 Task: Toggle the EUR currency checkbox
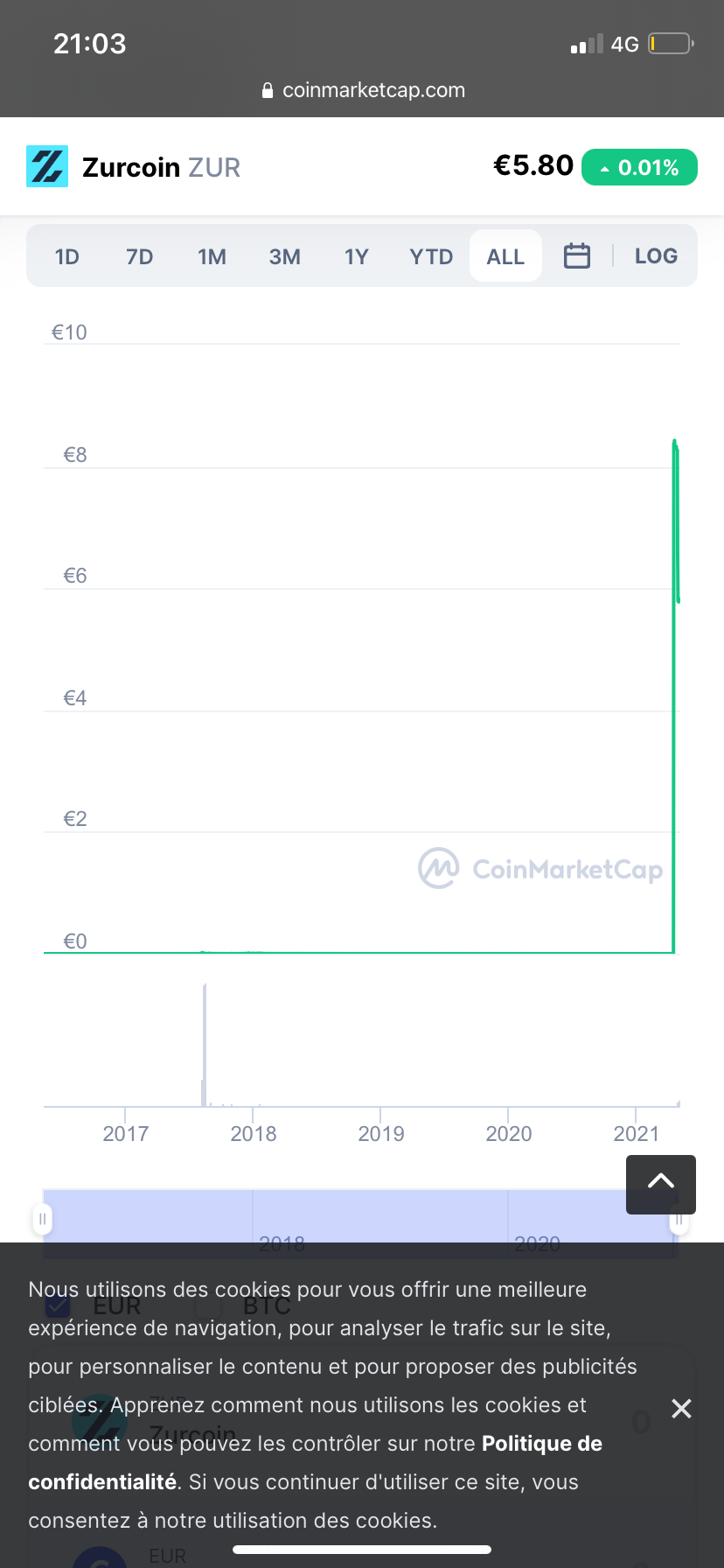[x=58, y=1306]
